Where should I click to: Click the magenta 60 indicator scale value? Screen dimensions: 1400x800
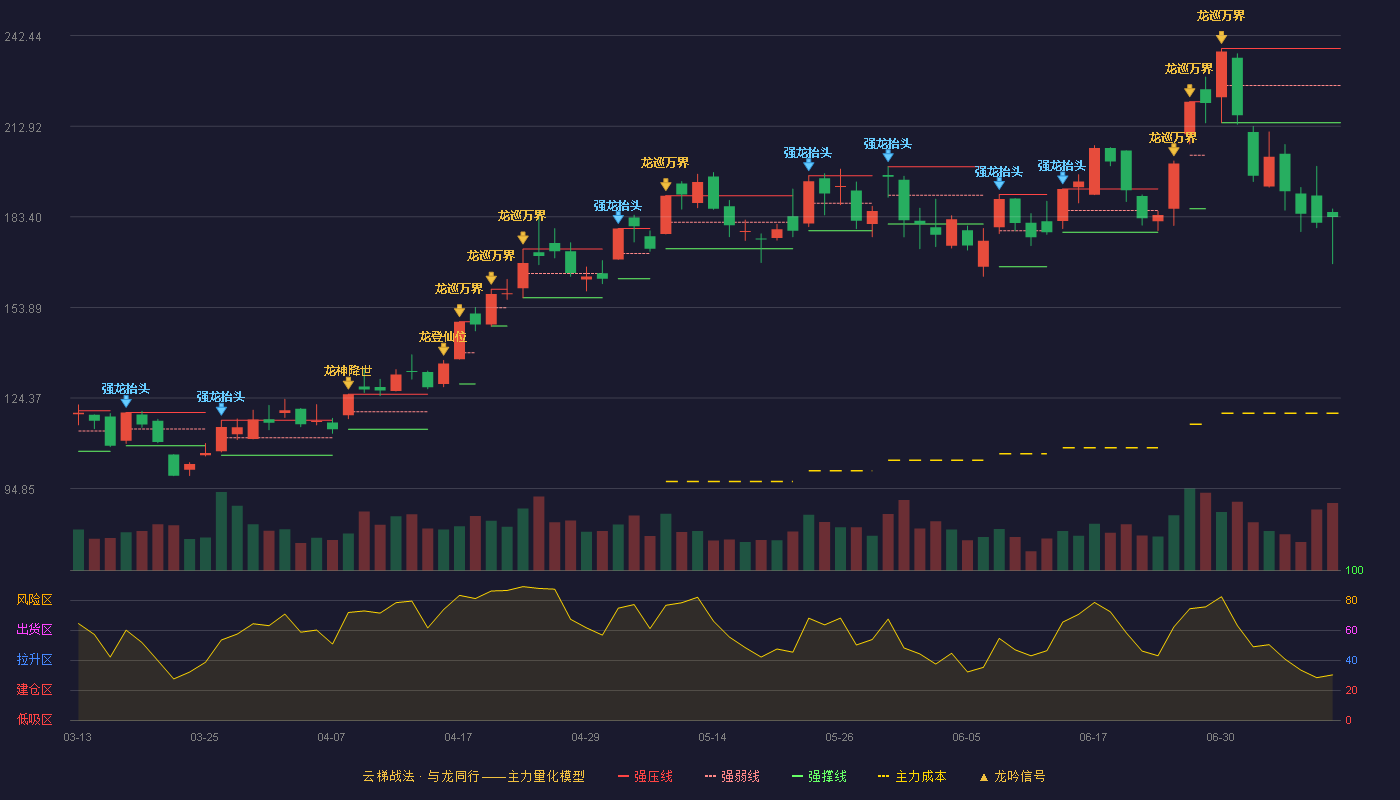[x=1351, y=630]
